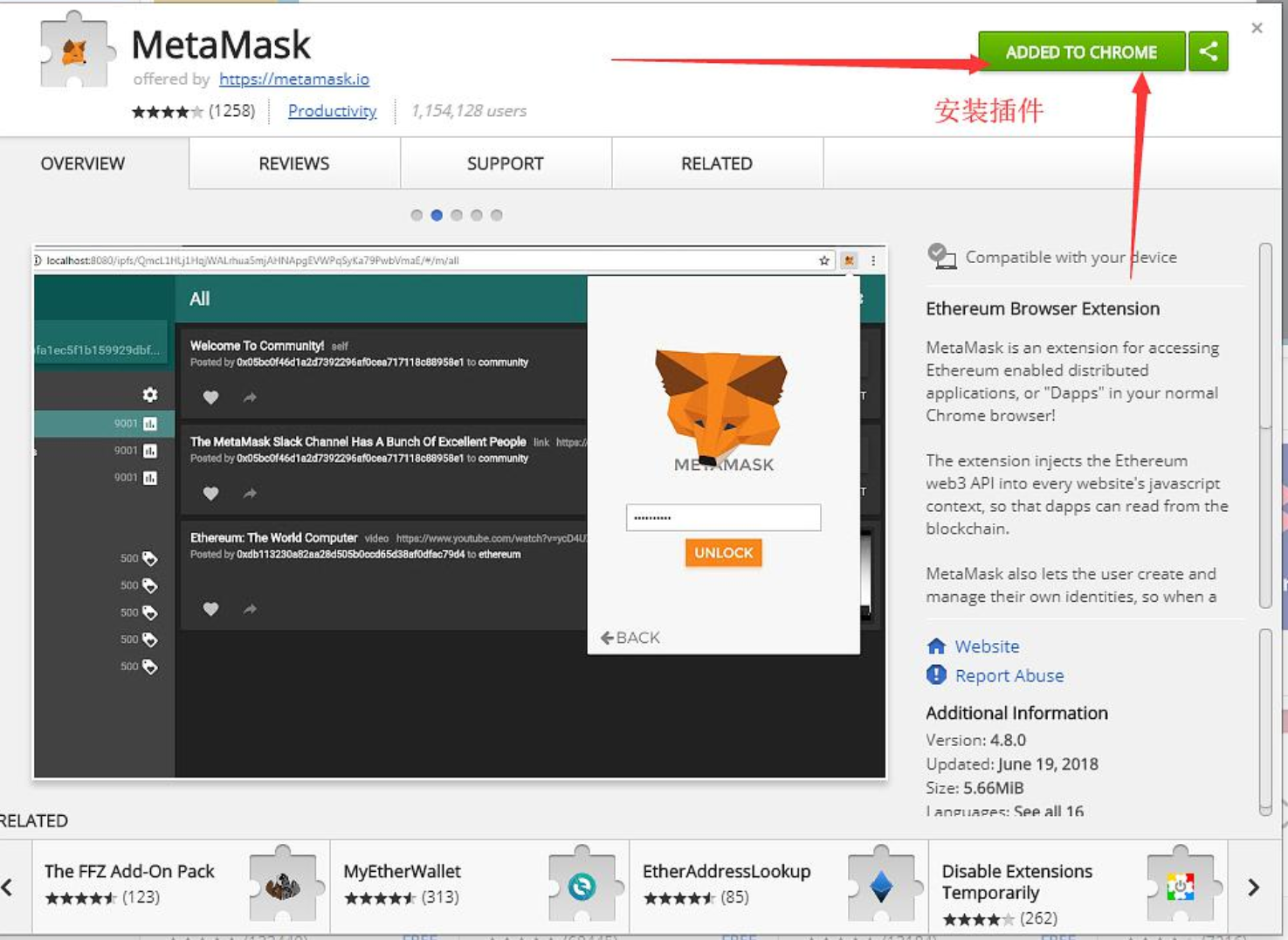Click the BACK arrow in the preview

pyautogui.click(x=630, y=638)
